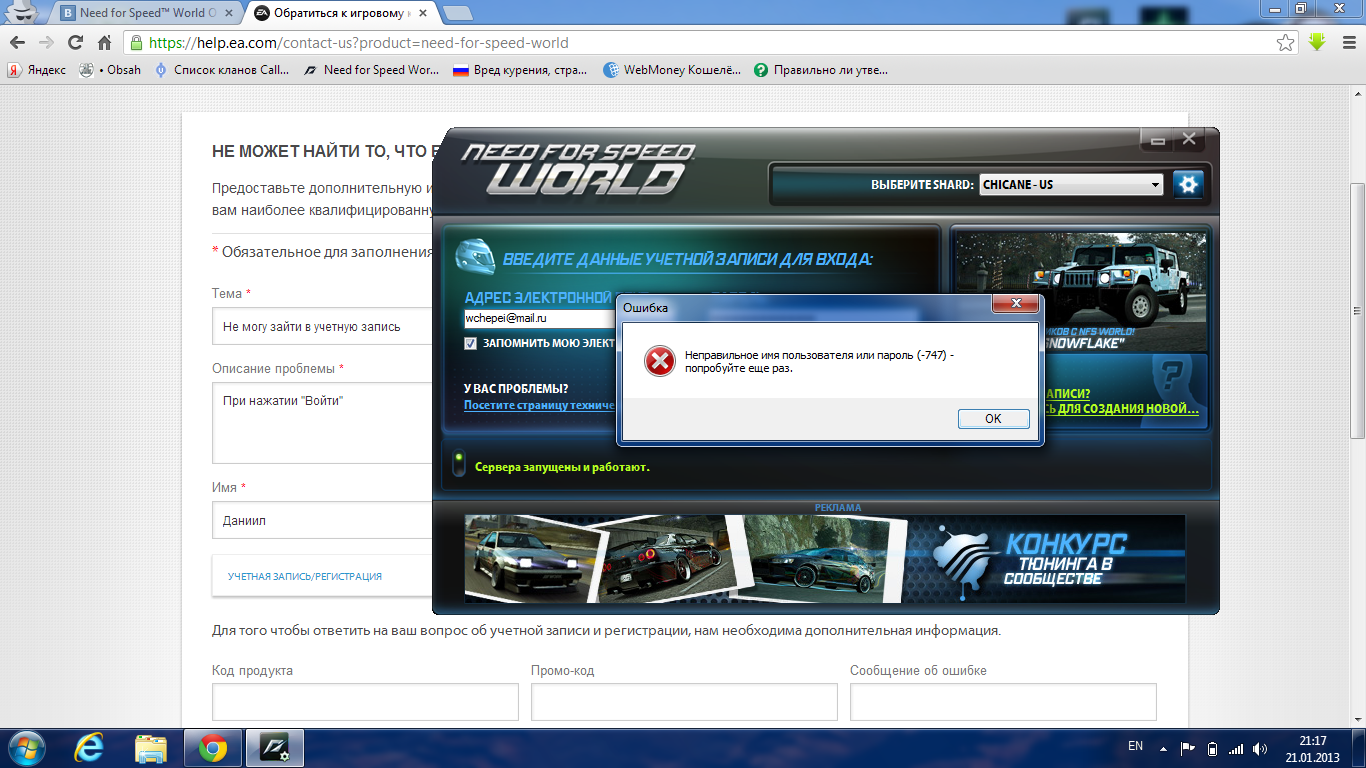Click the Имя field containing Даниил
The height and width of the screenshot is (768, 1366).
[322, 520]
